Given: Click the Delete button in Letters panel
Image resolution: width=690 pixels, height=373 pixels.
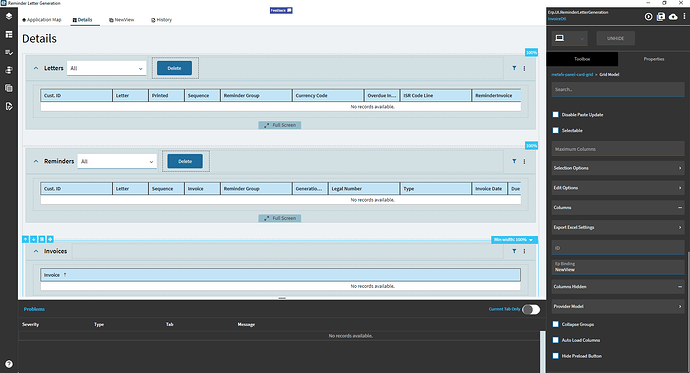Looking at the screenshot, I should coord(174,68).
